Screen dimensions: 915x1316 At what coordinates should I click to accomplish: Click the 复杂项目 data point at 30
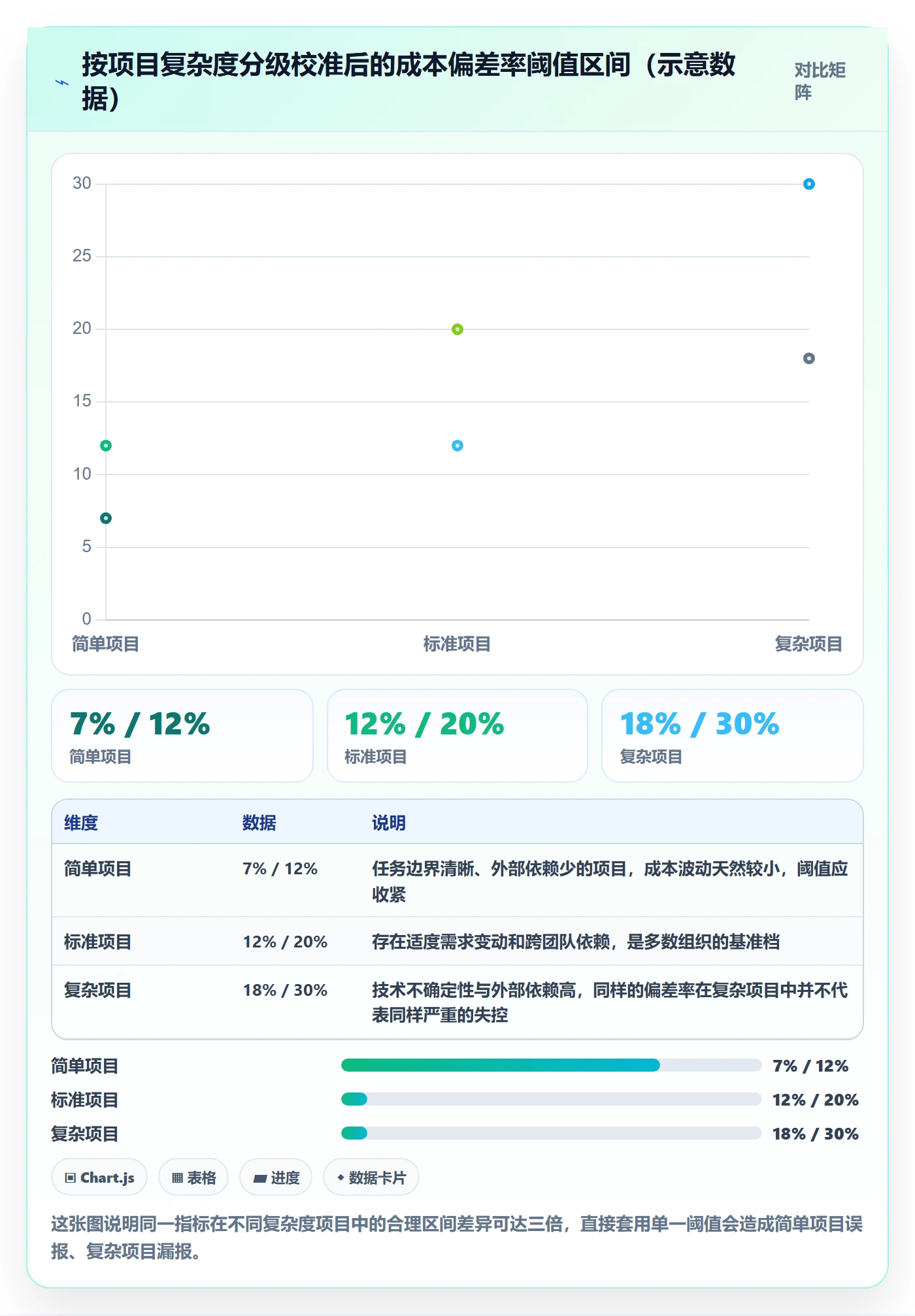809,184
